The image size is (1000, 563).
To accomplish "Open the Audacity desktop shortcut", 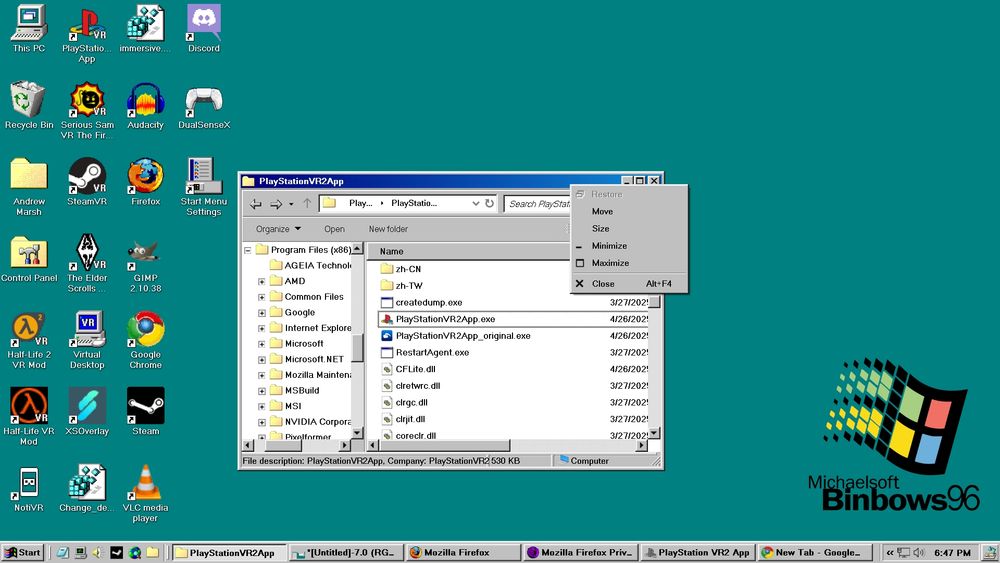I will [x=145, y=105].
